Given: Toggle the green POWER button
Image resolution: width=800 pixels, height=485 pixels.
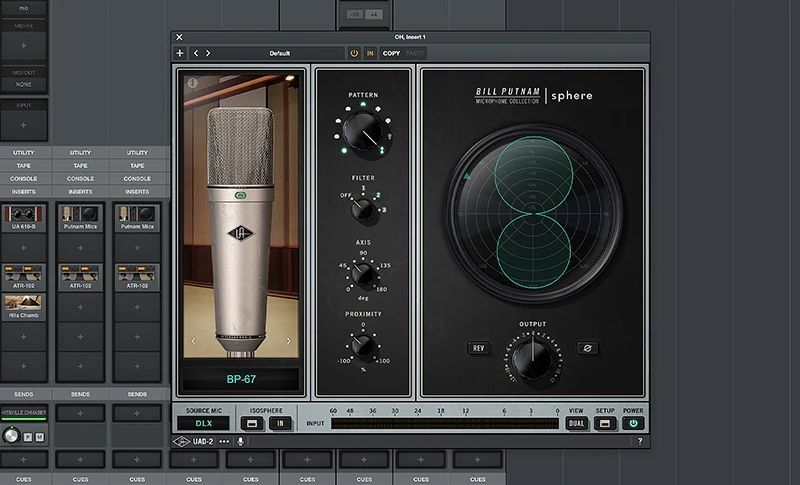Looking at the screenshot, I should coord(633,423).
